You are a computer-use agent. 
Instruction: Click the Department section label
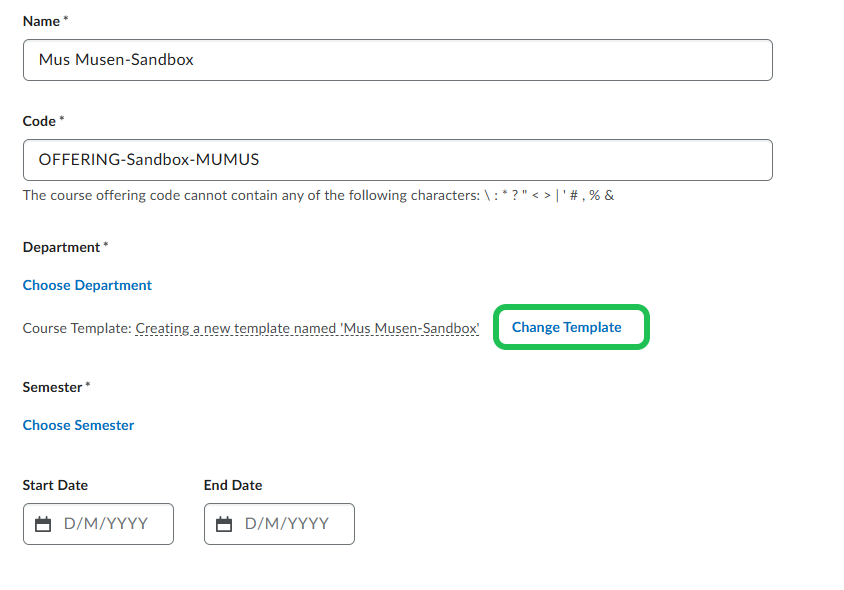click(x=61, y=247)
